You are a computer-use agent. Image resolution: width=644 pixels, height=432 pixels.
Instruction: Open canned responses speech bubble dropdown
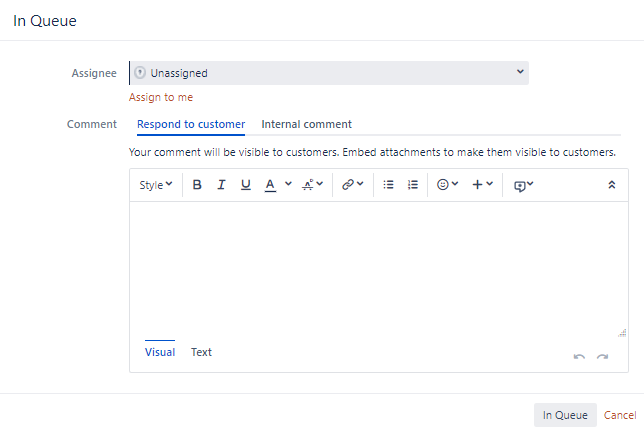tap(523, 186)
